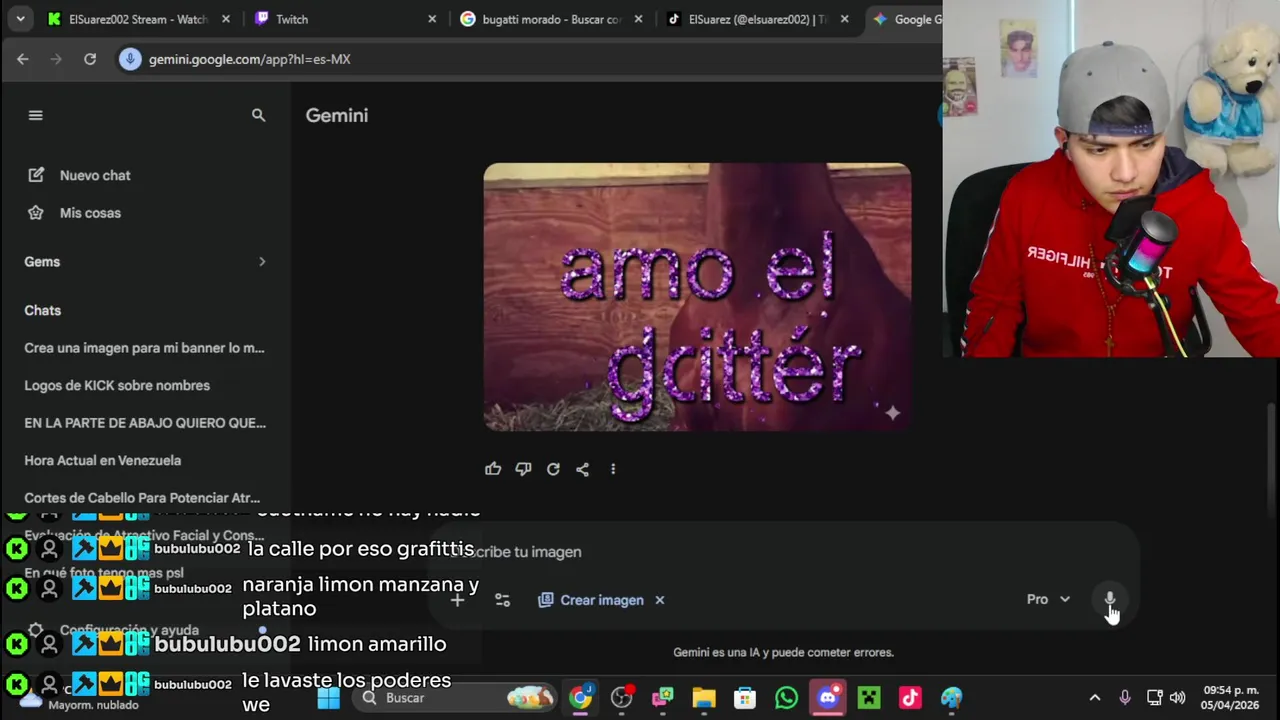Open OBS Studio from the taskbar

622,698
